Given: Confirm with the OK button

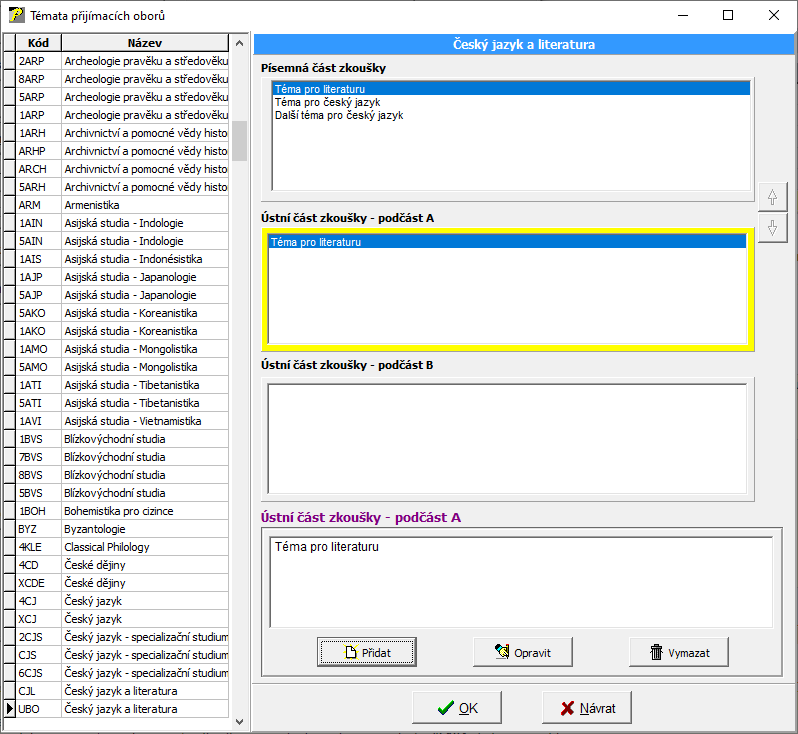Looking at the screenshot, I should (x=457, y=708).
